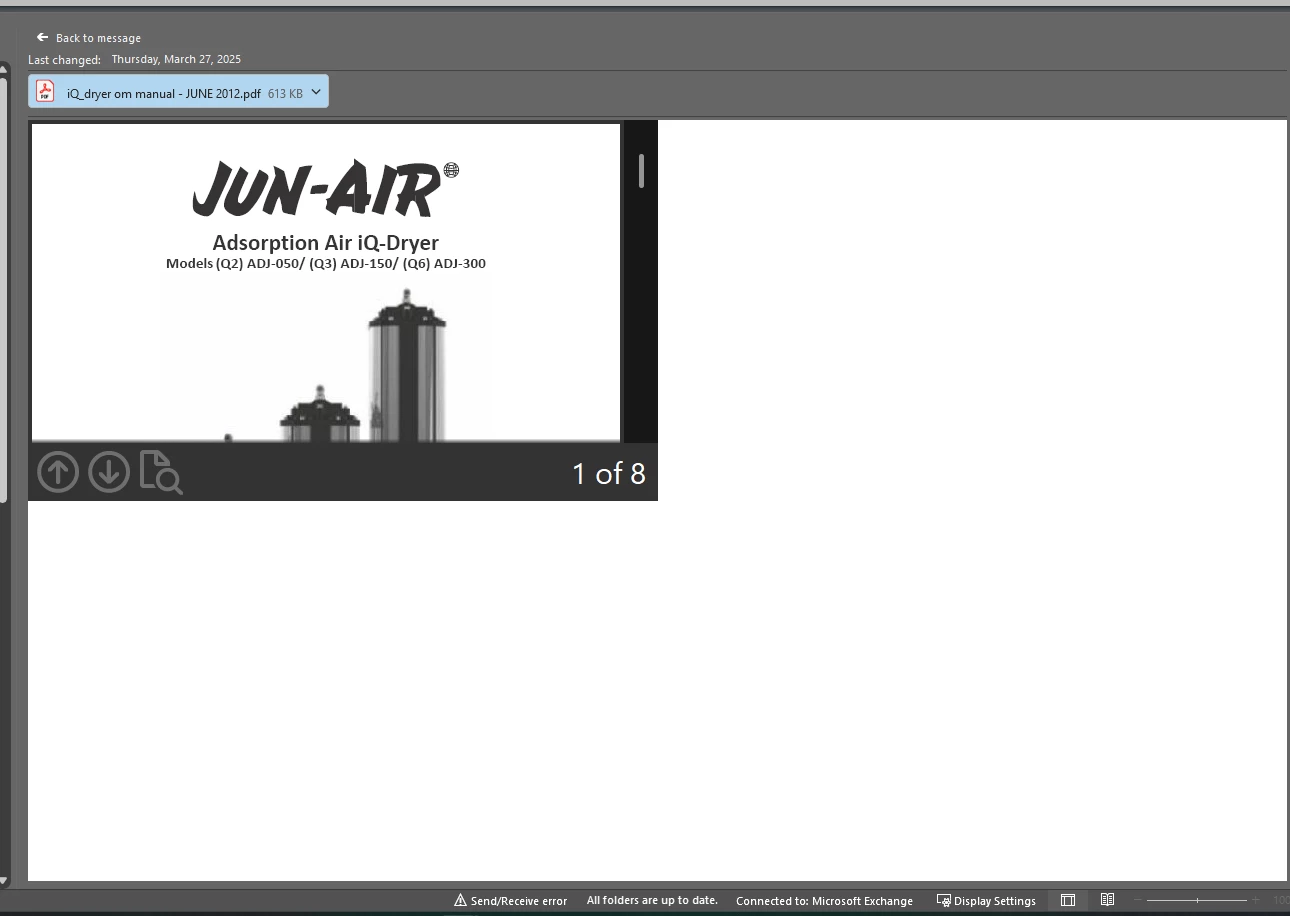Viewport: 1290px width, 916px height.
Task: Click the page search magnifier icon in the preview toolbar
Action: coord(161,472)
